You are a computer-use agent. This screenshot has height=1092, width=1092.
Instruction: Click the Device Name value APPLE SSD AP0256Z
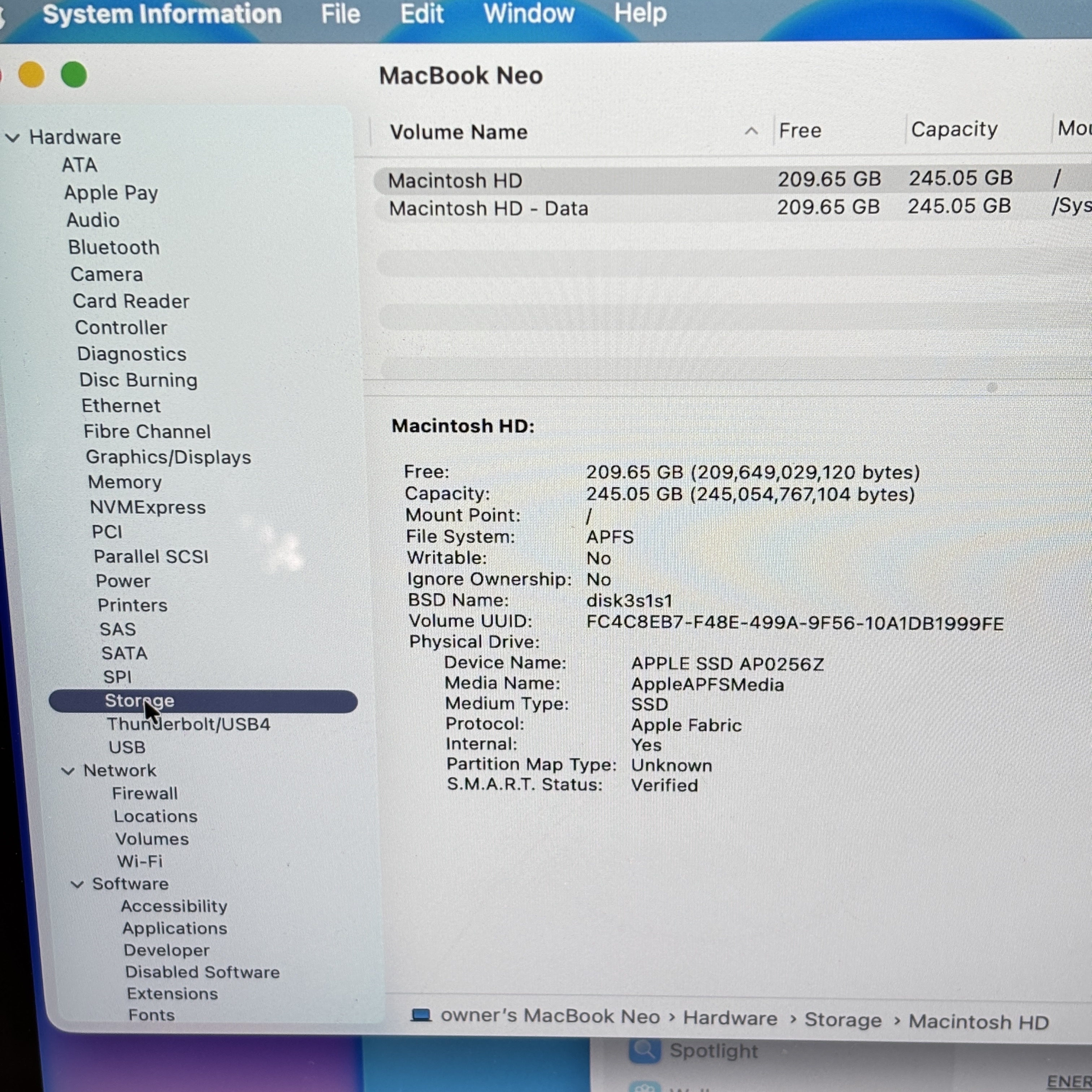(727, 664)
